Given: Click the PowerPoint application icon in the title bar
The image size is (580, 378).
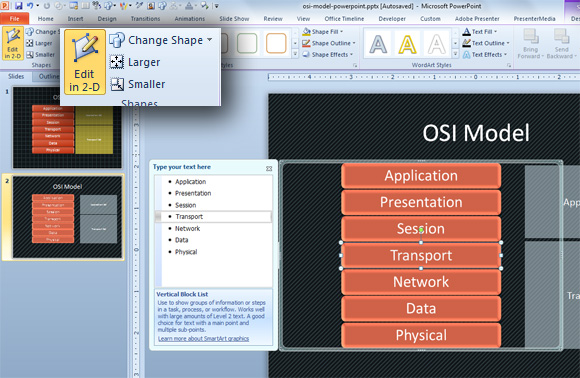Looking at the screenshot, I should coord(5,6).
